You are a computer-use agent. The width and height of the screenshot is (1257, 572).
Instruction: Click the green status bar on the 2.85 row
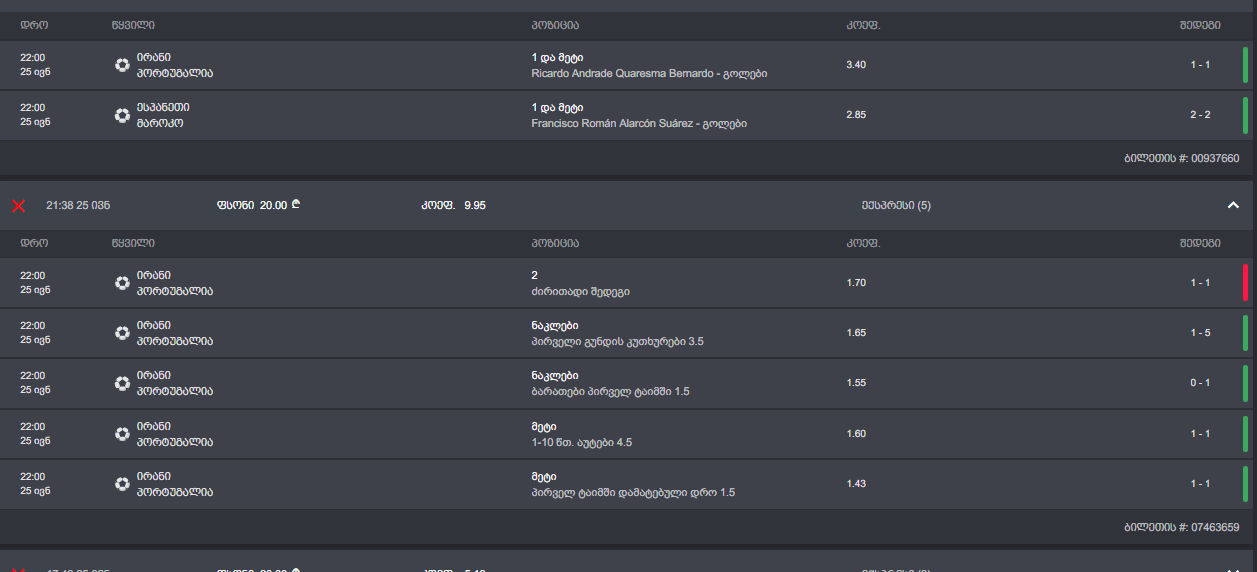[x=1245, y=115]
